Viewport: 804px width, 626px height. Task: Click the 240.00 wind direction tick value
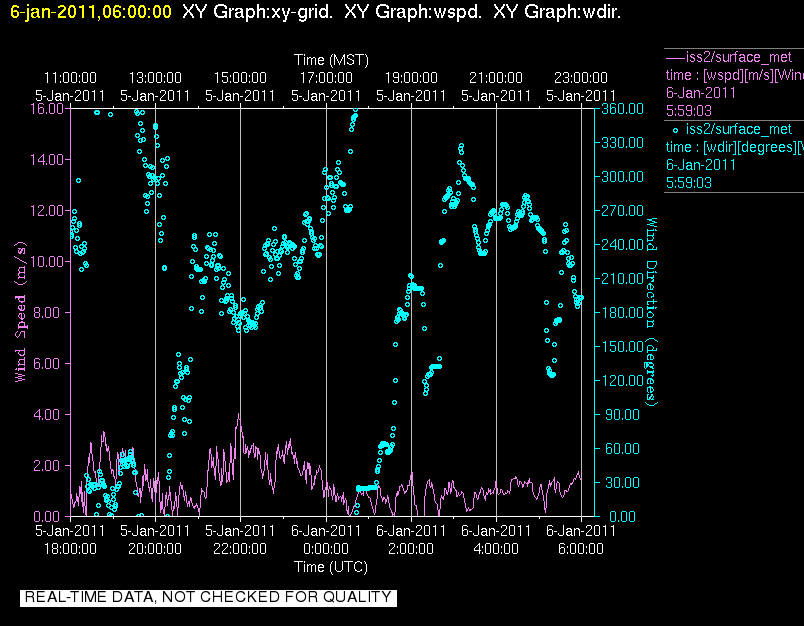tap(622, 245)
